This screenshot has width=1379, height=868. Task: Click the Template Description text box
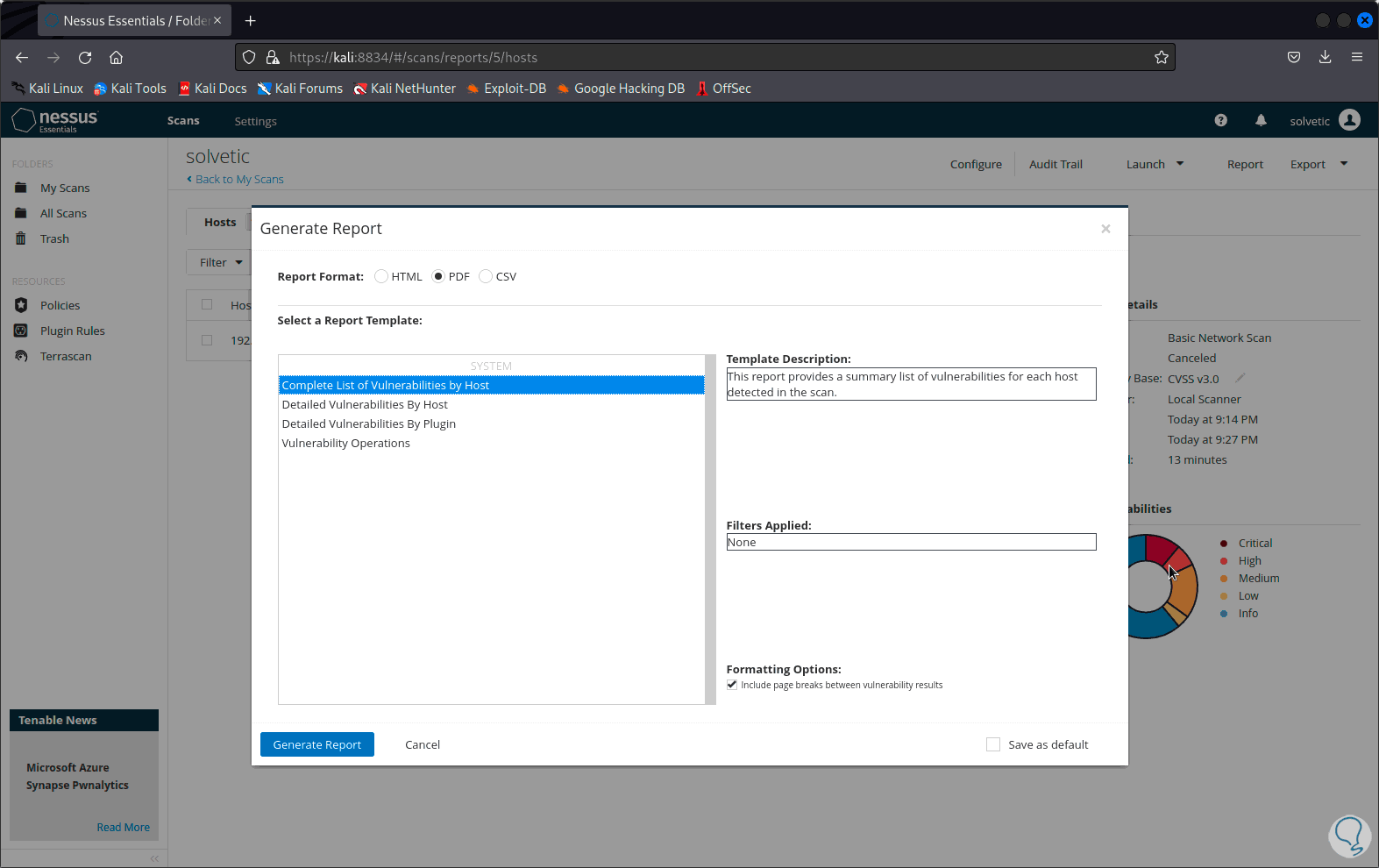[911, 384]
